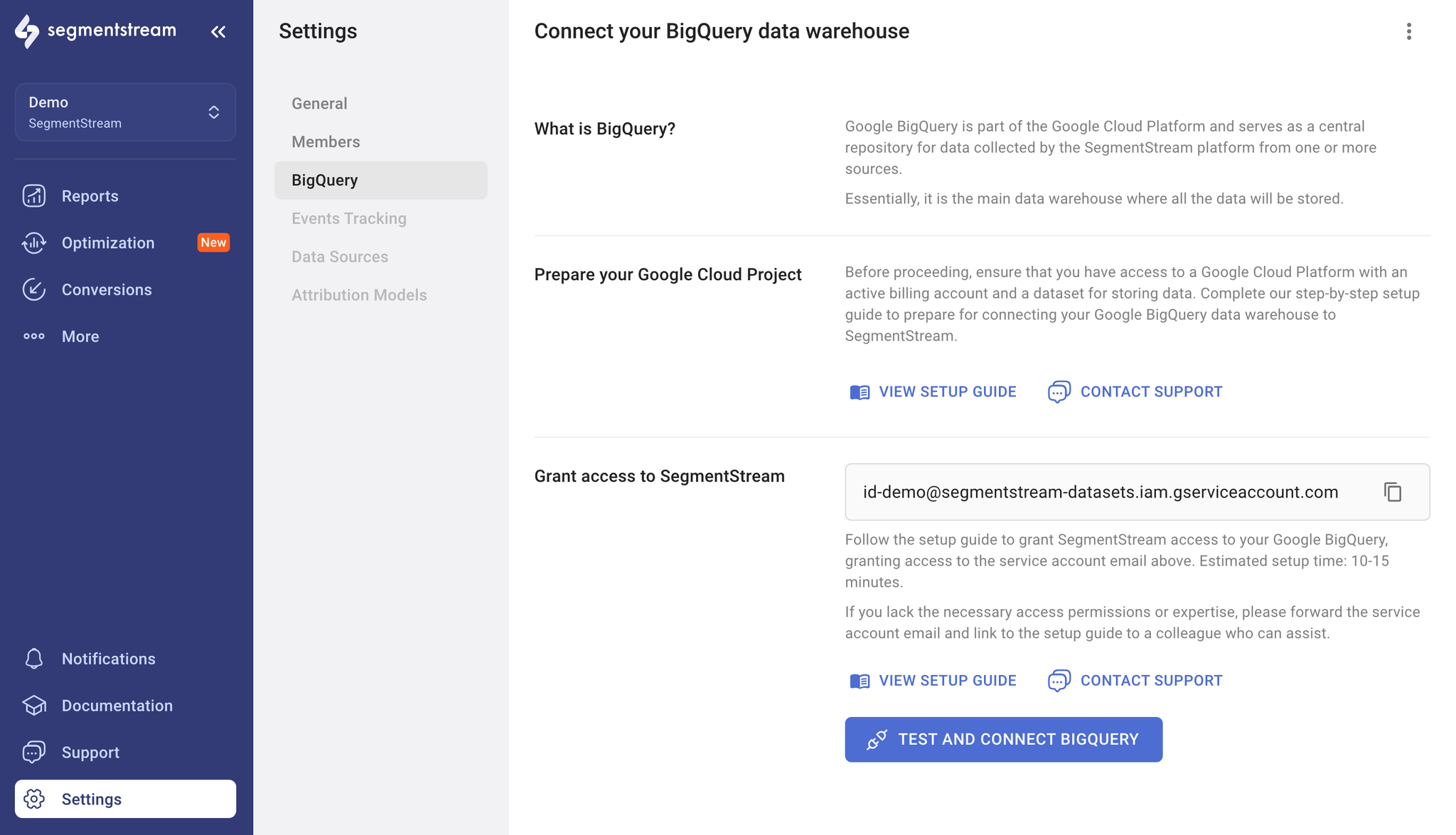Click the Conversions icon
Image resolution: width=1456 pixels, height=835 pixels.
click(34, 289)
